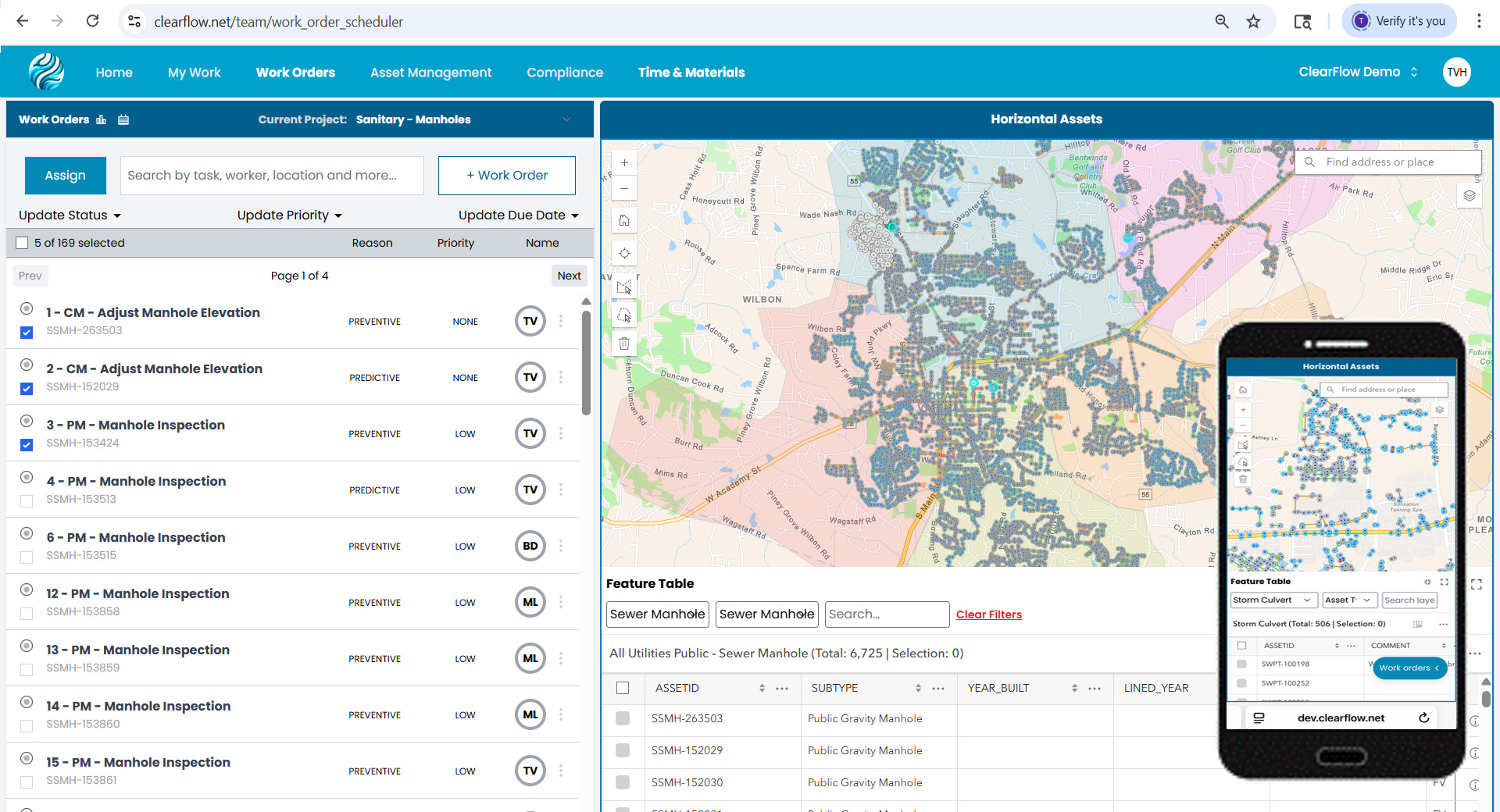Select the rectangle selection map tool
Image resolution: width=1500 pixels, height=812 pixels.
coord(624,287)
